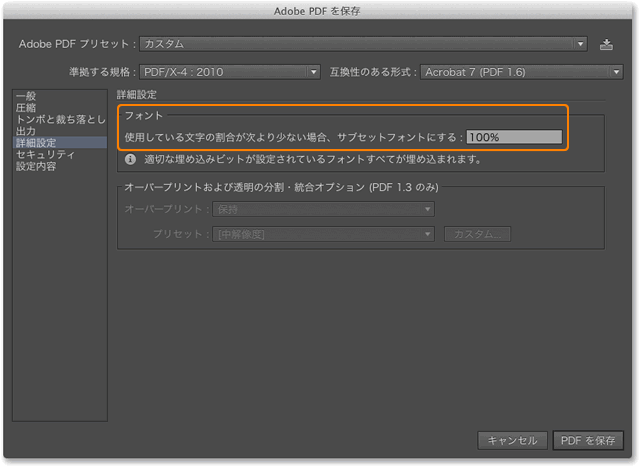Image resolution: width=640 pixels, height=467 pixels.
Task: Click the subset font 100% field
Action: coord(513,137)
